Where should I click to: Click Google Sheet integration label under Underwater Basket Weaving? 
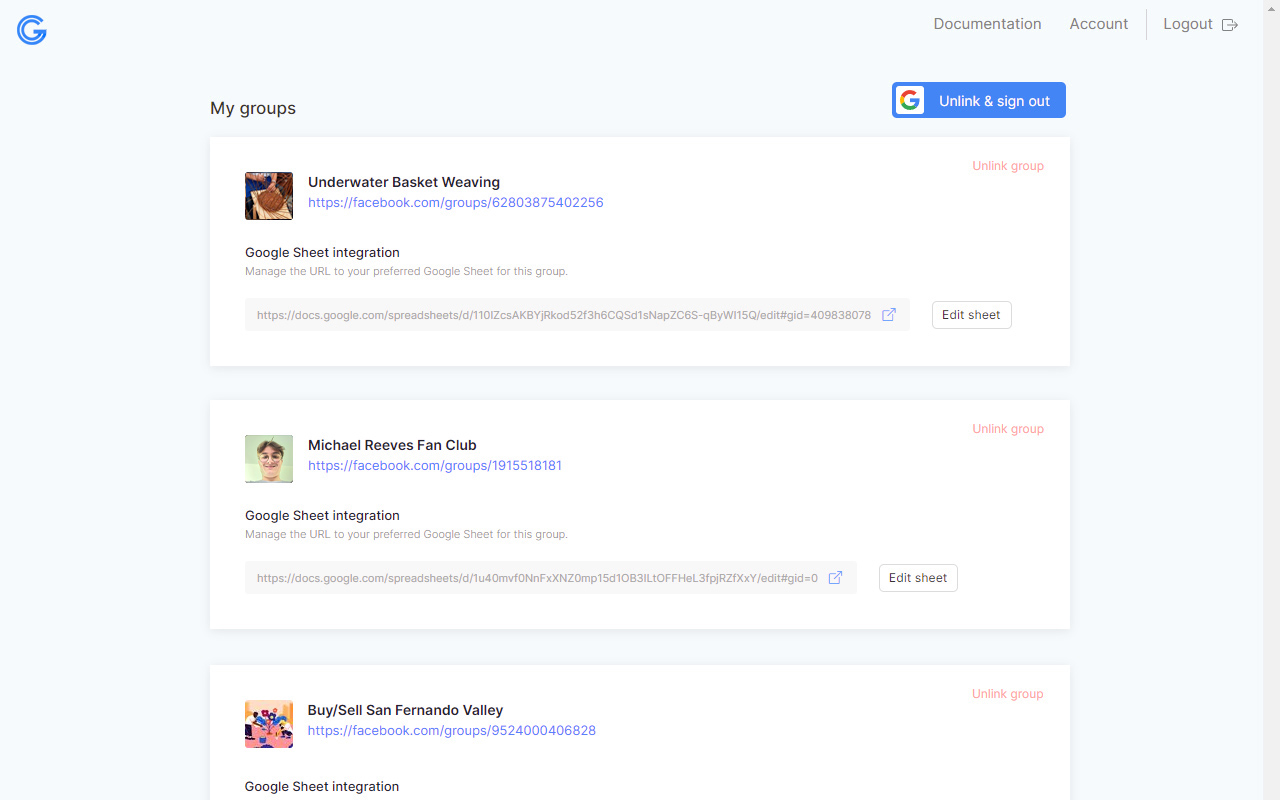(322, 253)
